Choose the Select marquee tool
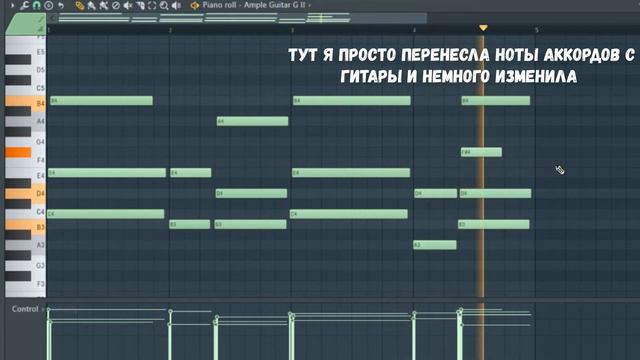640x360 pixels. click(152, 5)
